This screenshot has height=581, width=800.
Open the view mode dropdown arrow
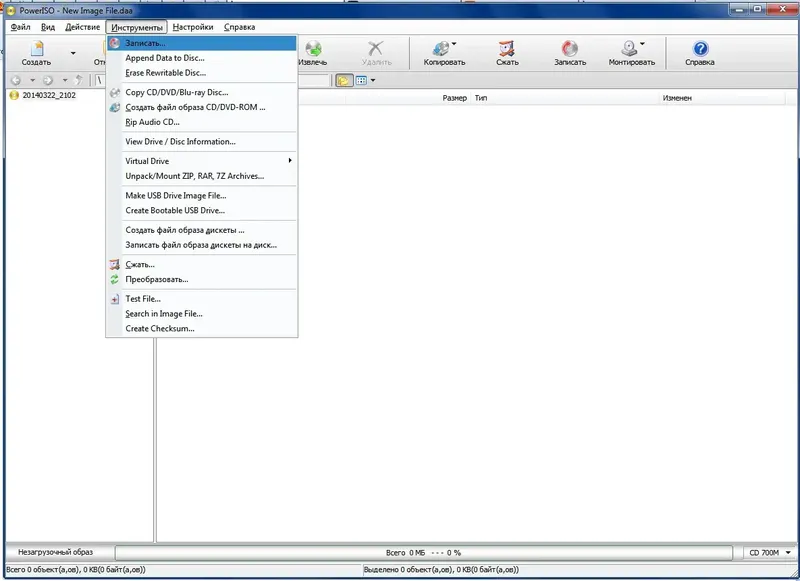tap(373, 80)
